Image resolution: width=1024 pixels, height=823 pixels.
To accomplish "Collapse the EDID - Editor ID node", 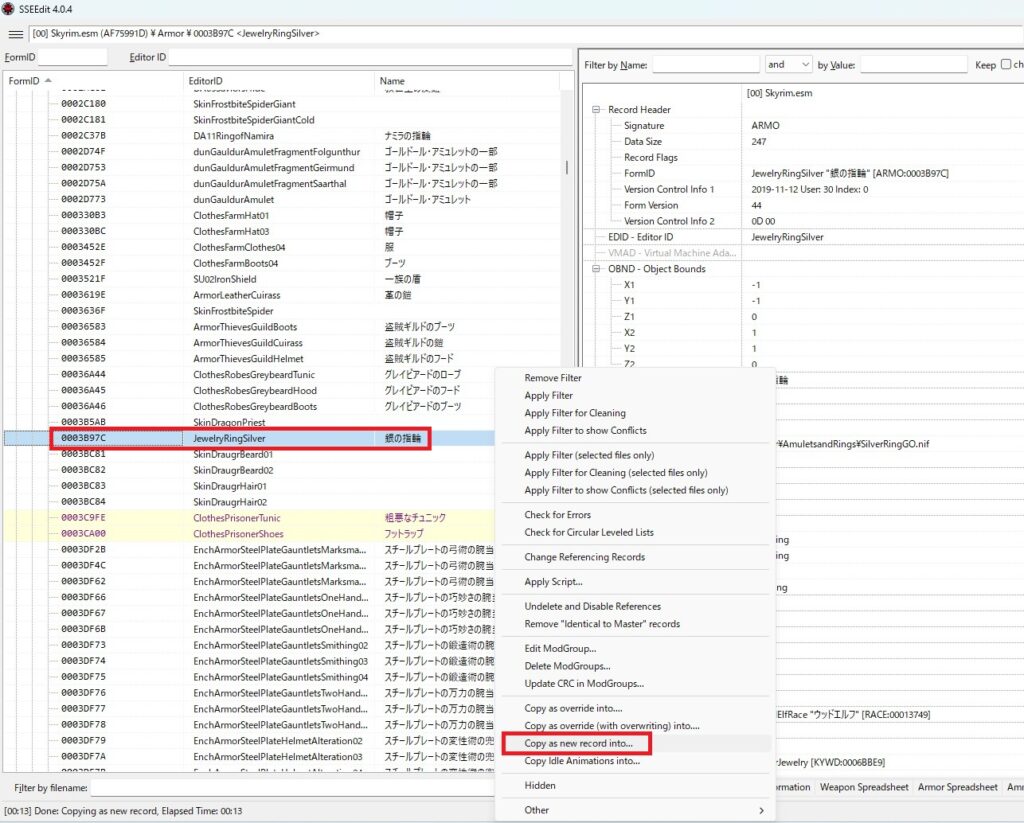I will [597, 237].
